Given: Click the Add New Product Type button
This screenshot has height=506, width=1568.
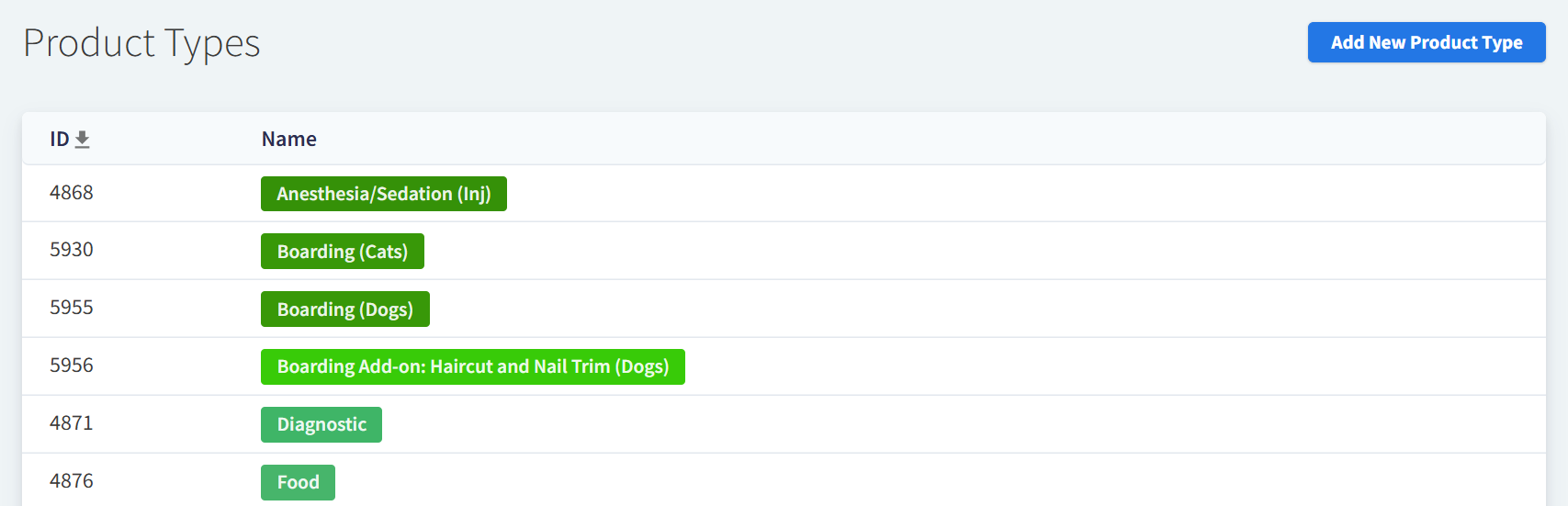Looking at the screenshot, I should pos(1426,42).
